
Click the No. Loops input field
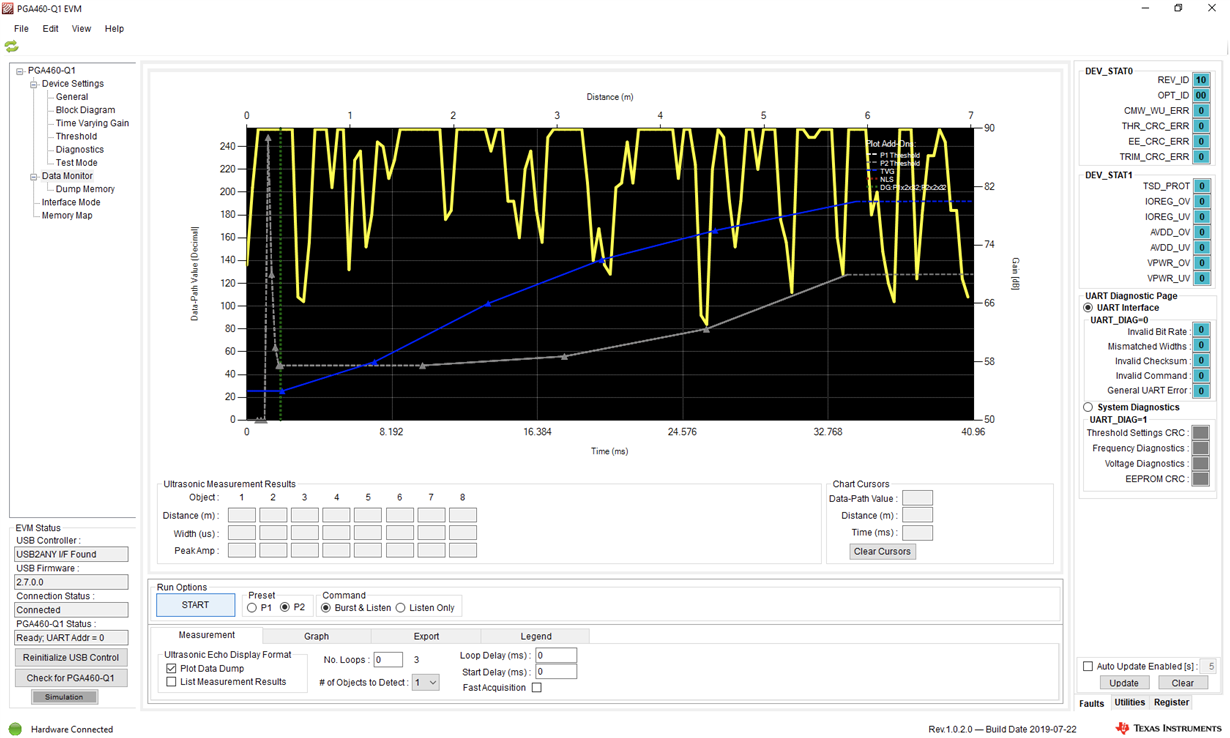388,660
